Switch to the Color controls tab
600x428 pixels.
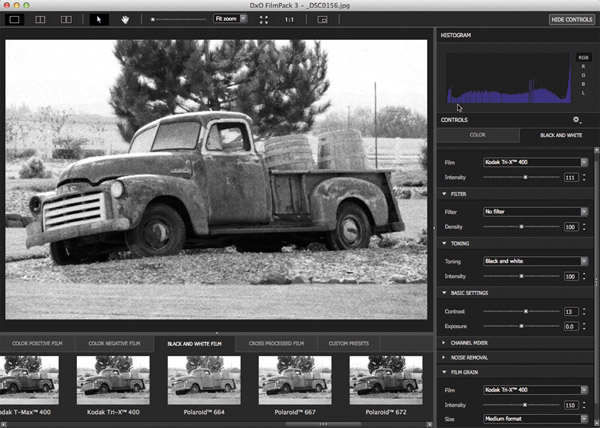pyautogui.click(x=478, y=135)
